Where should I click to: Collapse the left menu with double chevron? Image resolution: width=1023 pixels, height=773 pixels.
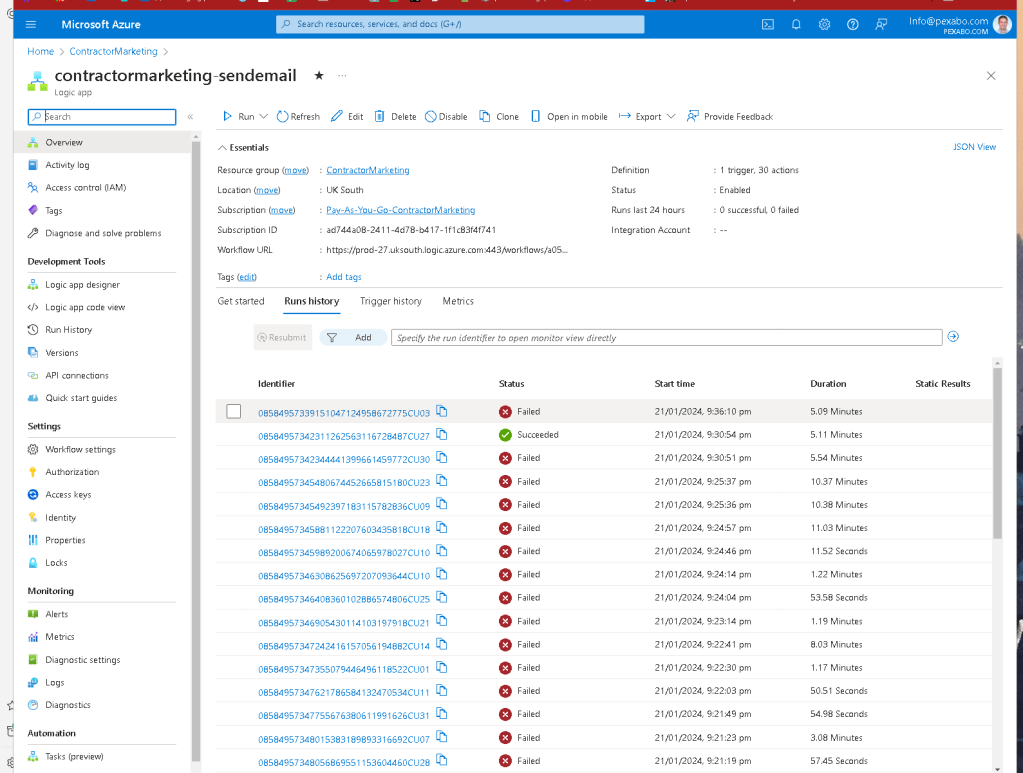tap(191, 117)
